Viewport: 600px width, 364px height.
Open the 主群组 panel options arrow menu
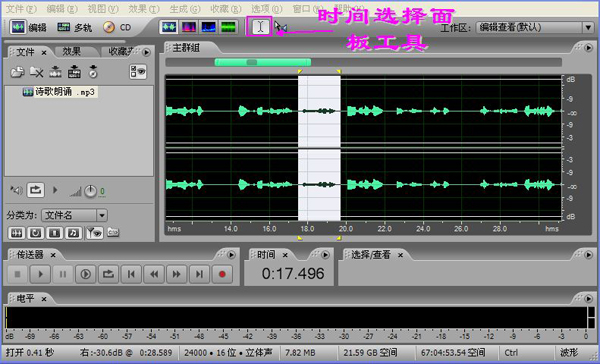pos(589,47)
